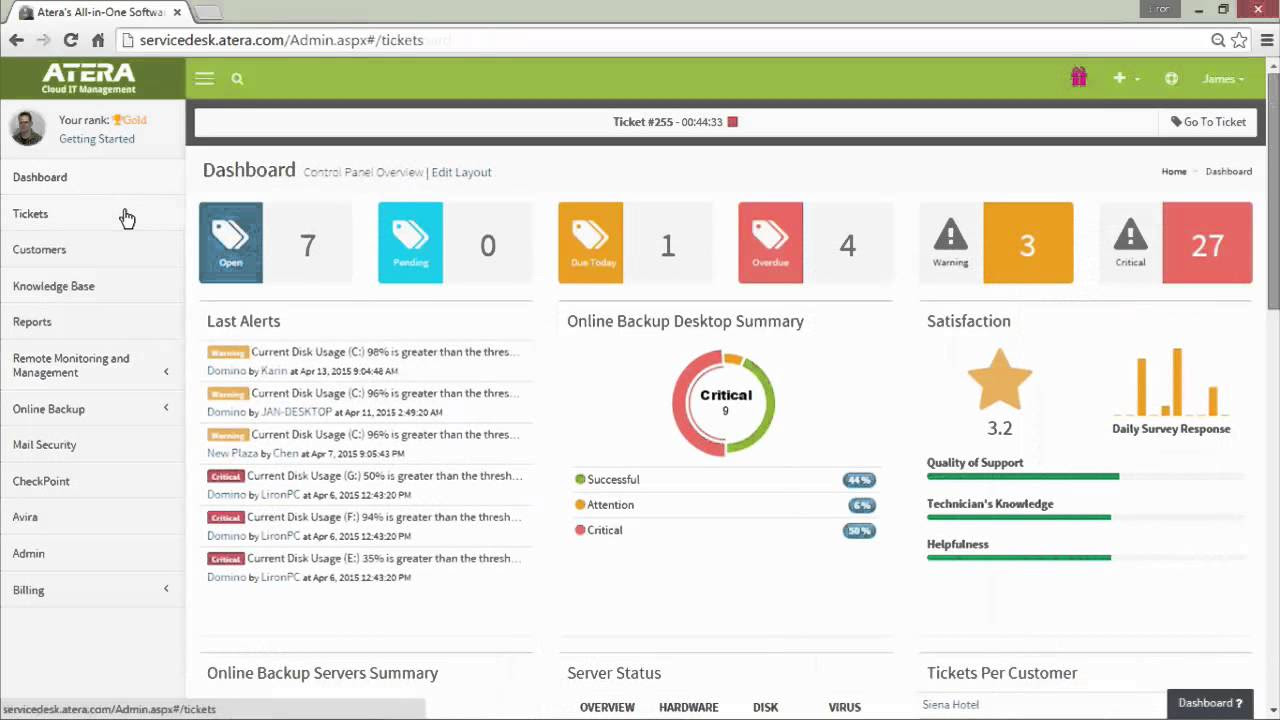Open Dashboard in the sidebar
This screenshot has height=720, width=1280.
click(40, 177)
